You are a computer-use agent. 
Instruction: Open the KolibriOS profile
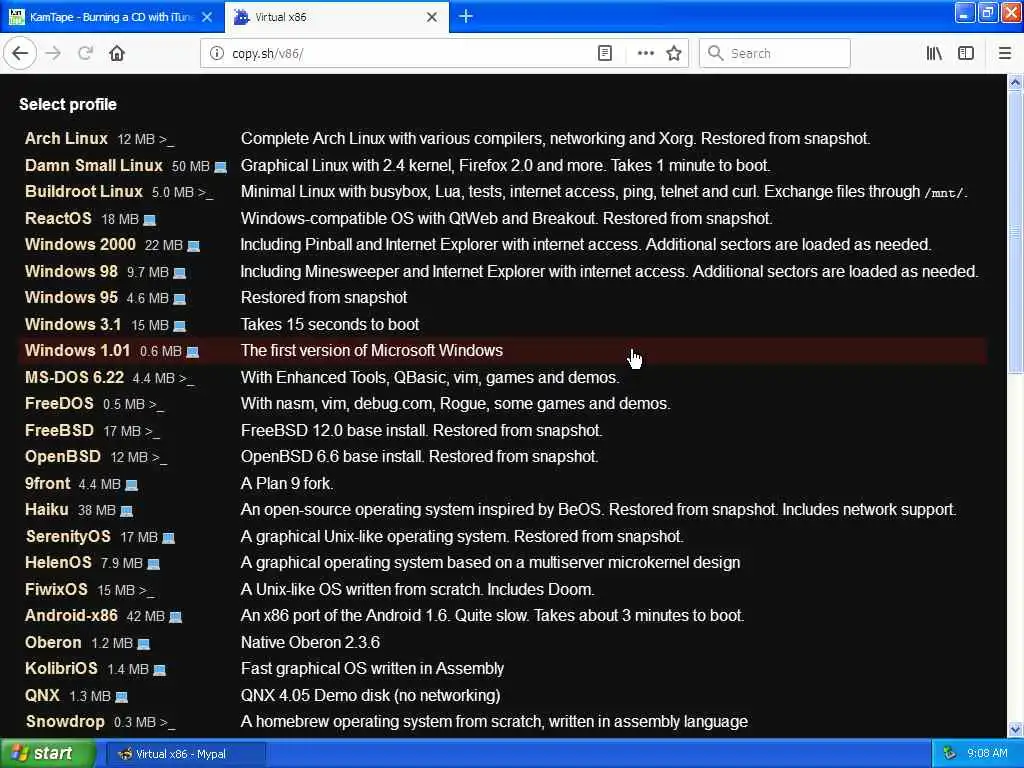tap(61, 669)
